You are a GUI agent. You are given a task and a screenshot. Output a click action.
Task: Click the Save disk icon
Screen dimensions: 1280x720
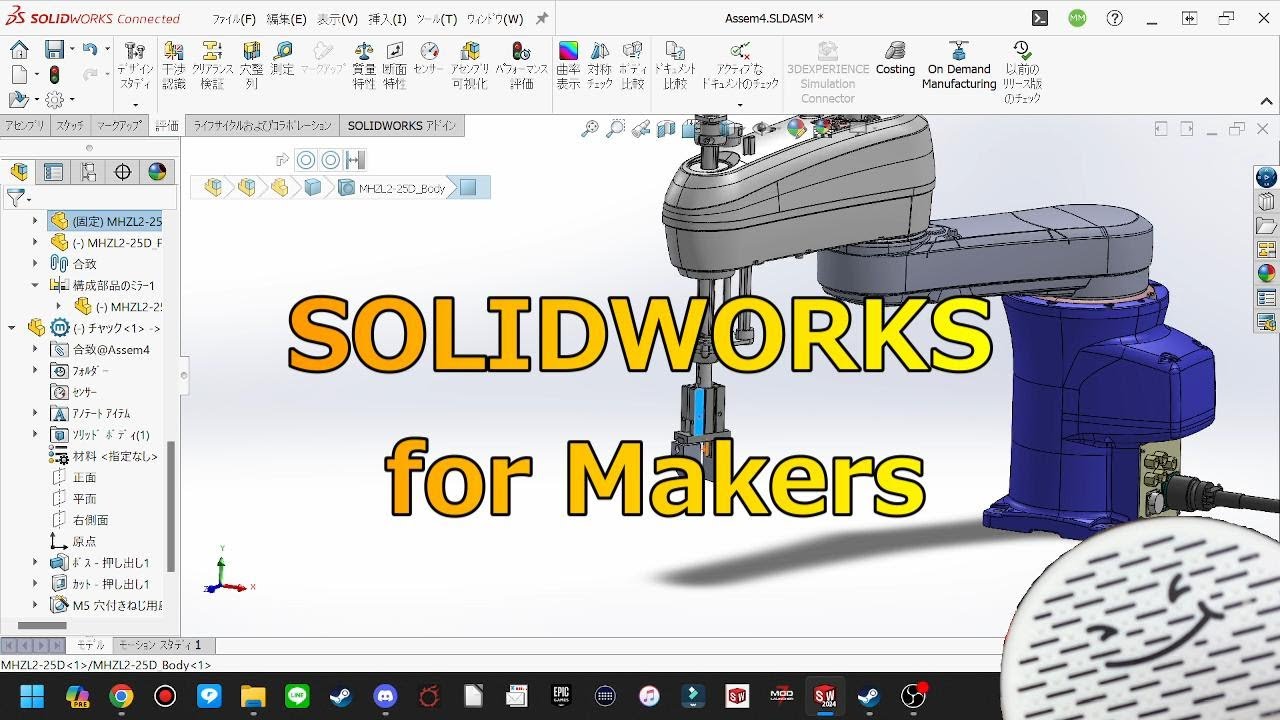point(53,50)
